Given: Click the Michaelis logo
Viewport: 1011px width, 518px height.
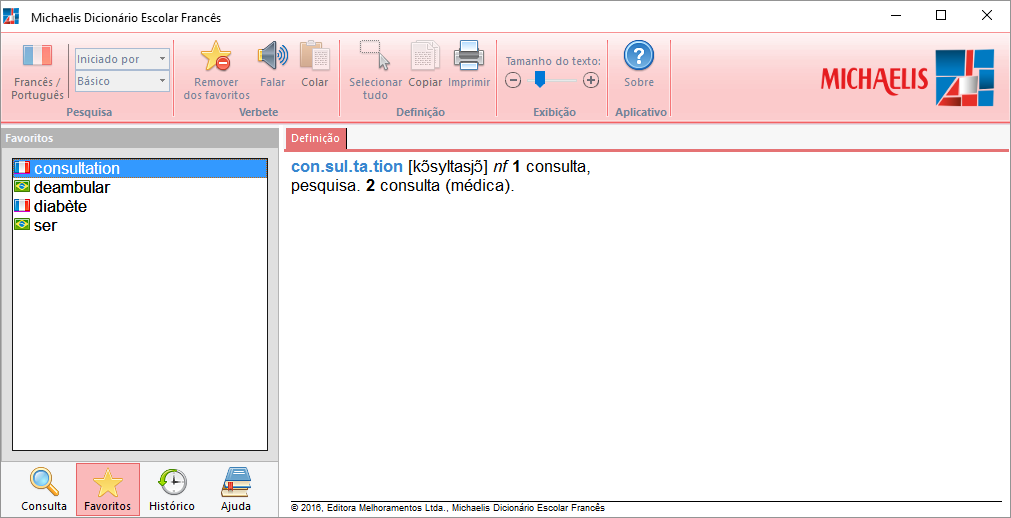Looking at the screenshot, I should tap(907, 77).
